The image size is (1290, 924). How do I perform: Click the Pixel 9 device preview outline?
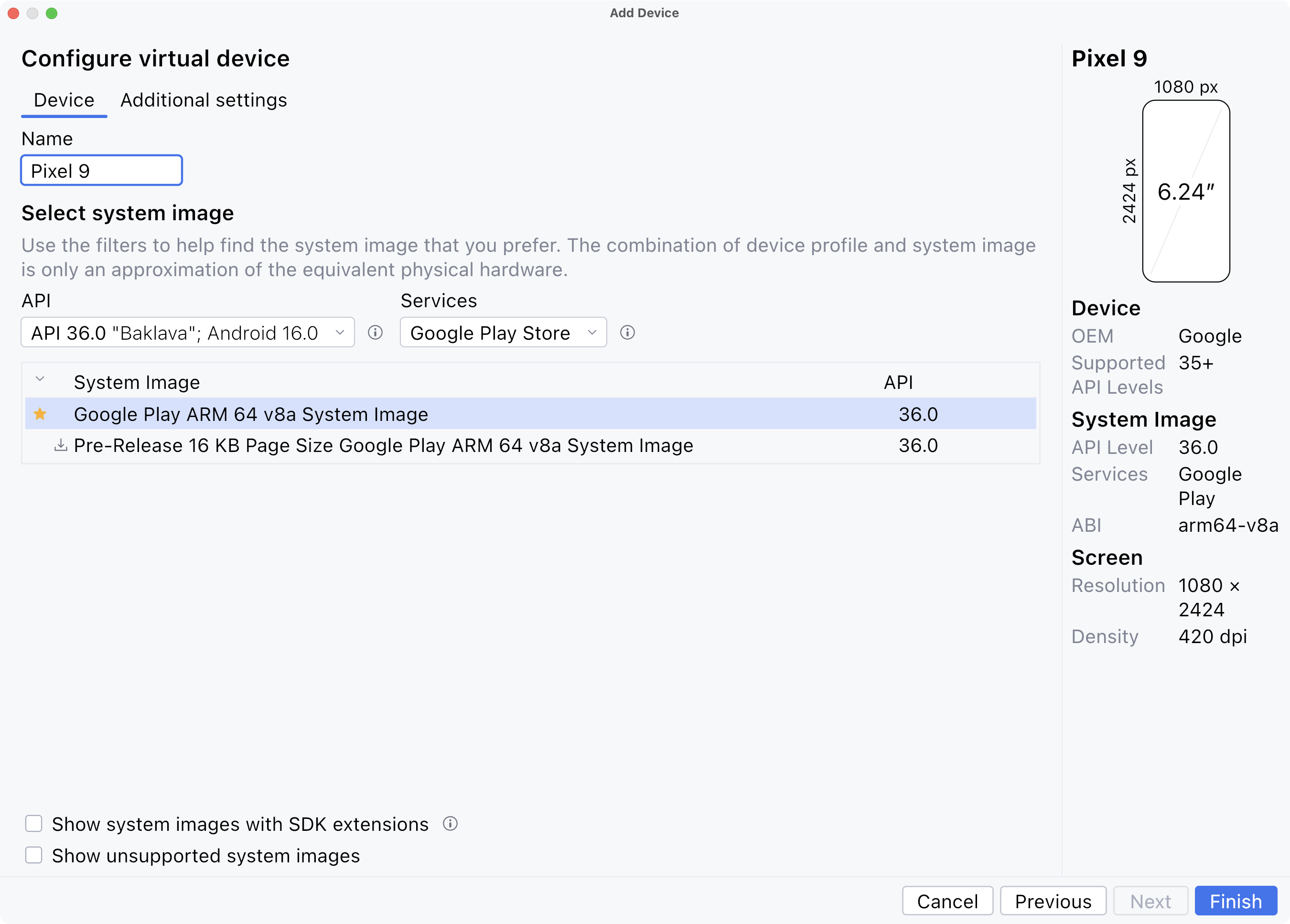(x=1185, y=191)
